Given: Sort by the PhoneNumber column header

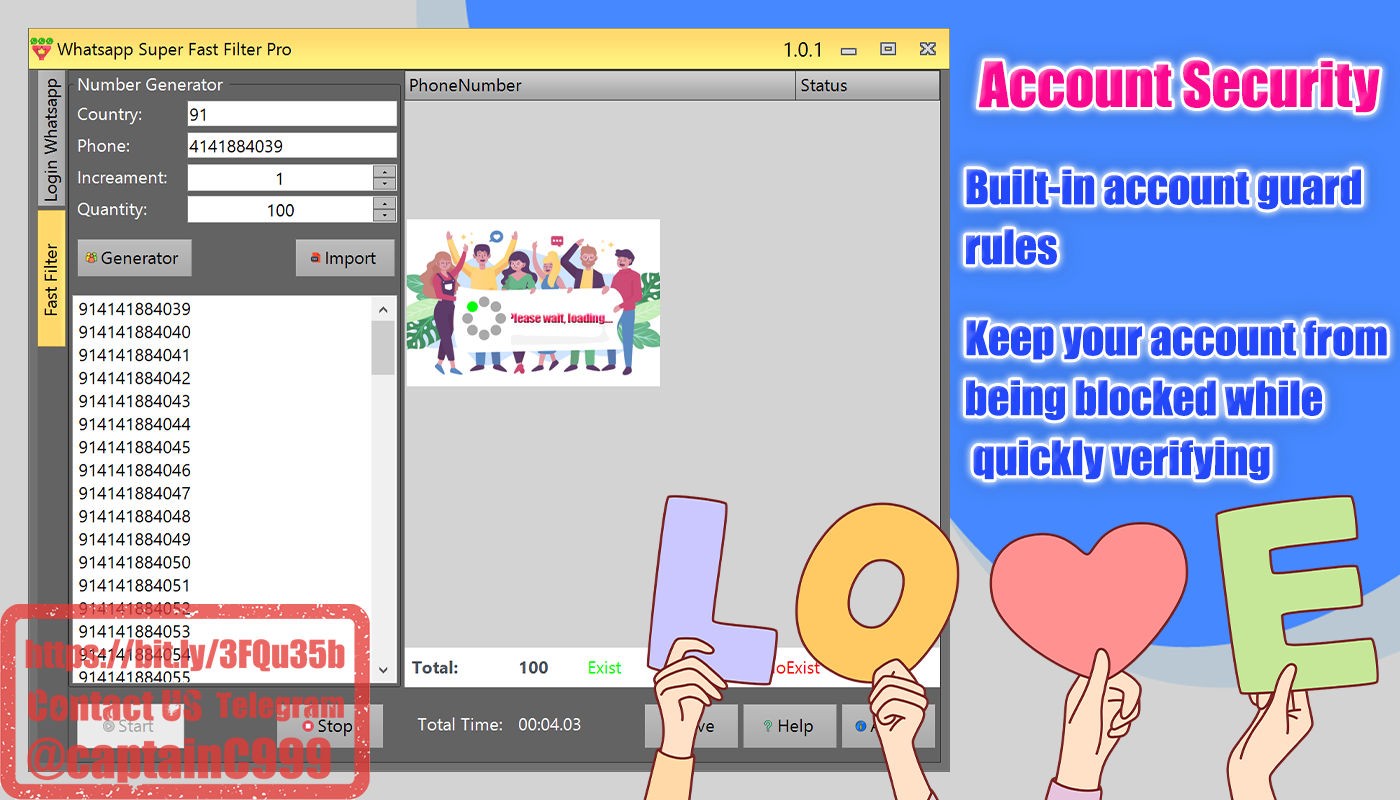Looking at the screenshot, I should 600,85.
